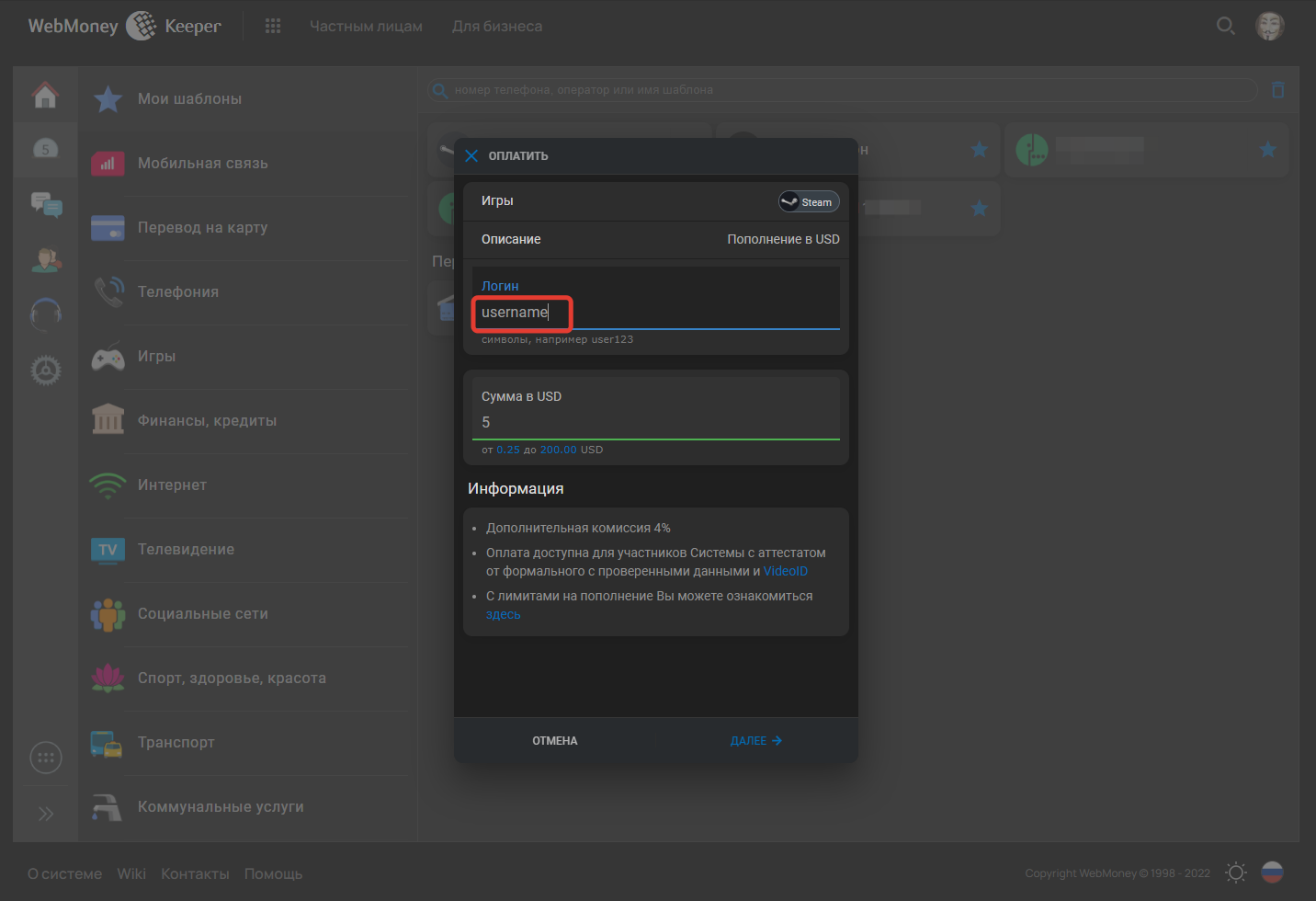Click the TV icon
This screenshot has height=901, width=1316.
tap(108, 550)
